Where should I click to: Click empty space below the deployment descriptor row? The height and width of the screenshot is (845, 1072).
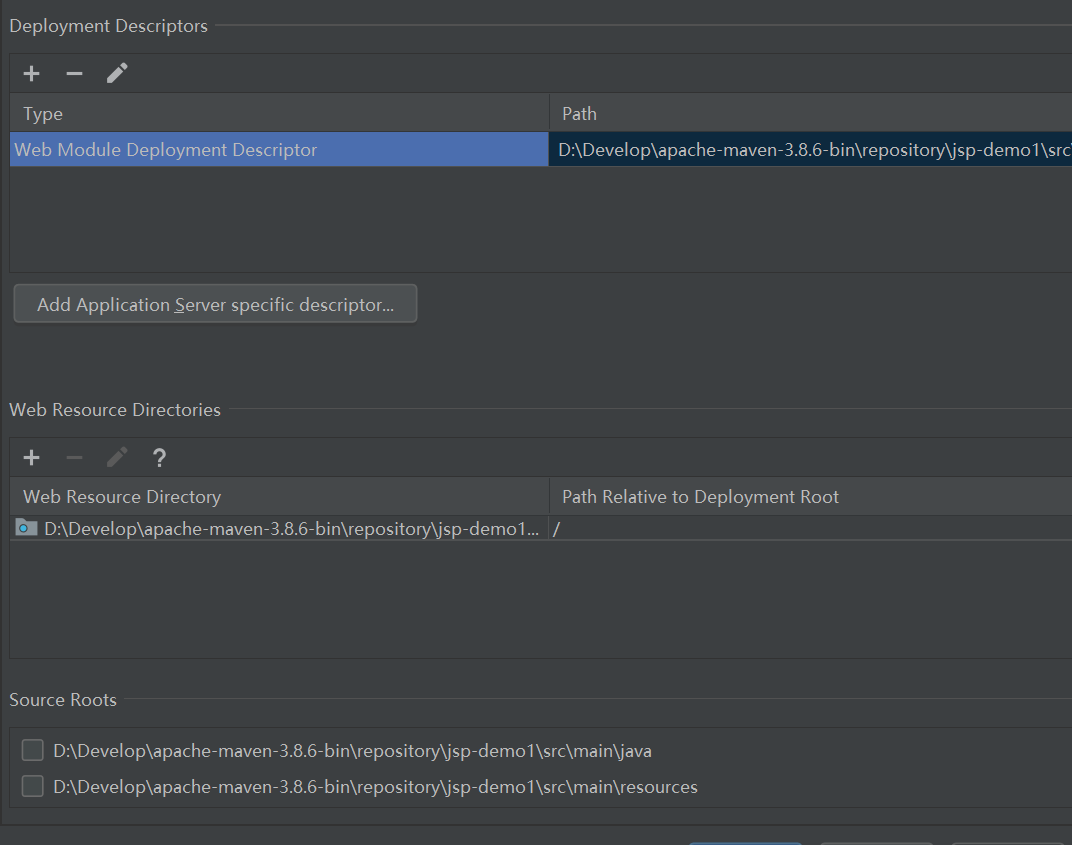400,220
